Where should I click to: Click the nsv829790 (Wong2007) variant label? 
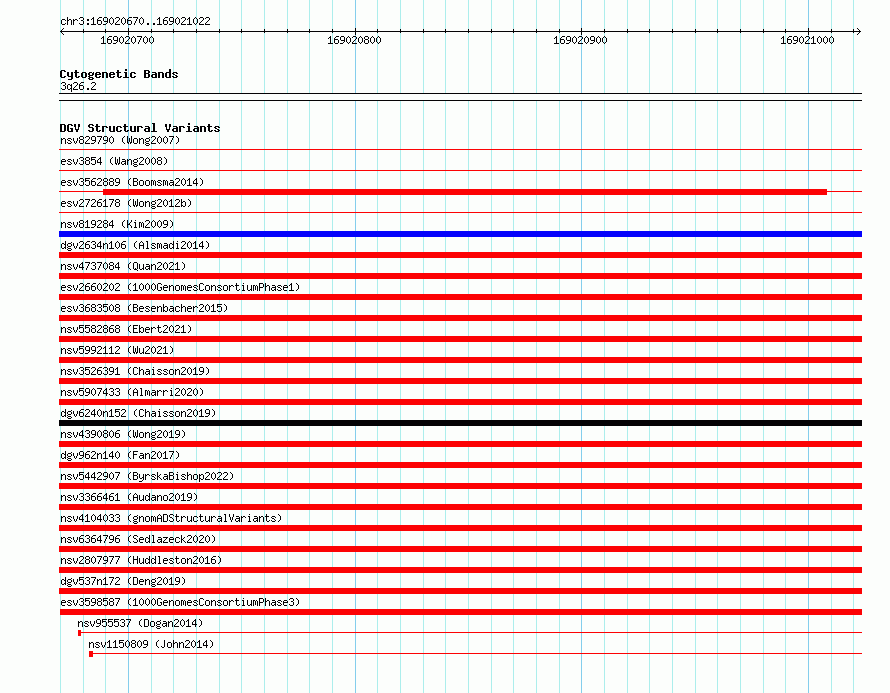coord(120,140)
